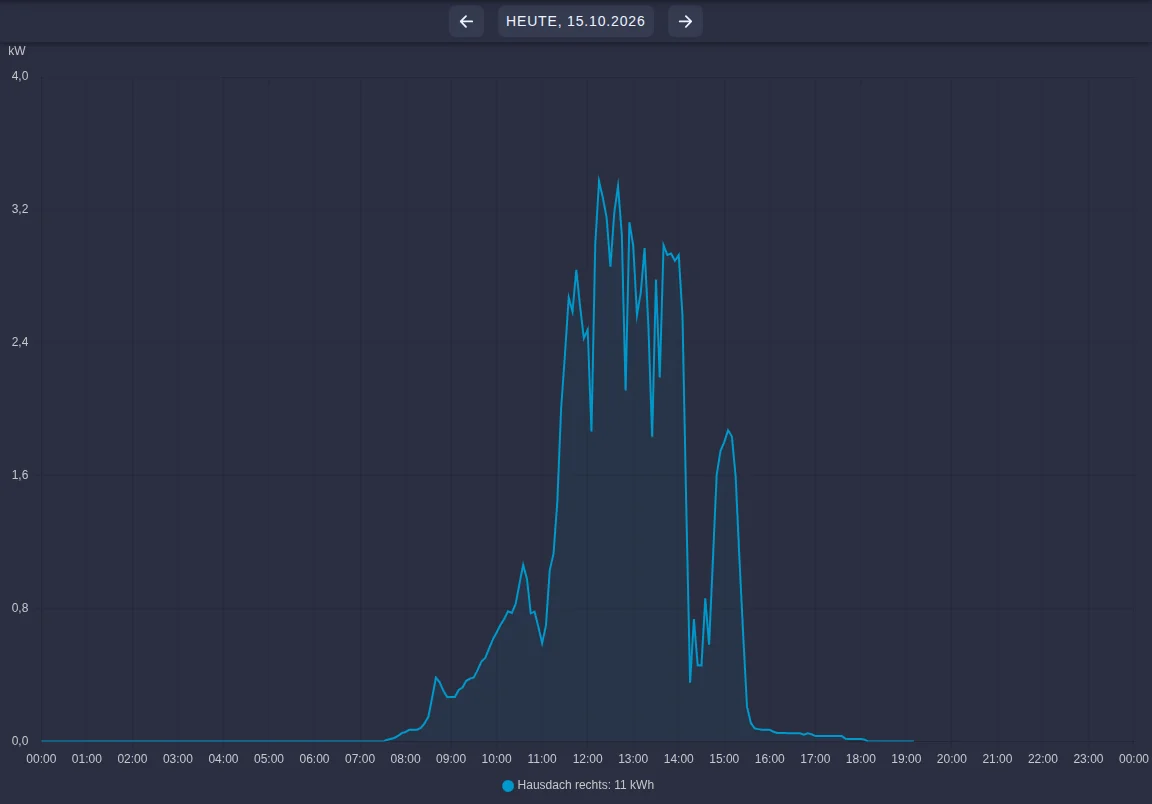Click the 21:00 time axis label
1152x804 pixels.
point(997,759)
